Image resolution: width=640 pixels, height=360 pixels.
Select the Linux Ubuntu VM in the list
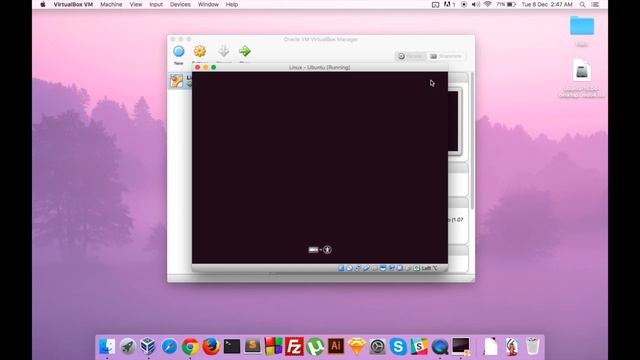coord(180,81)
